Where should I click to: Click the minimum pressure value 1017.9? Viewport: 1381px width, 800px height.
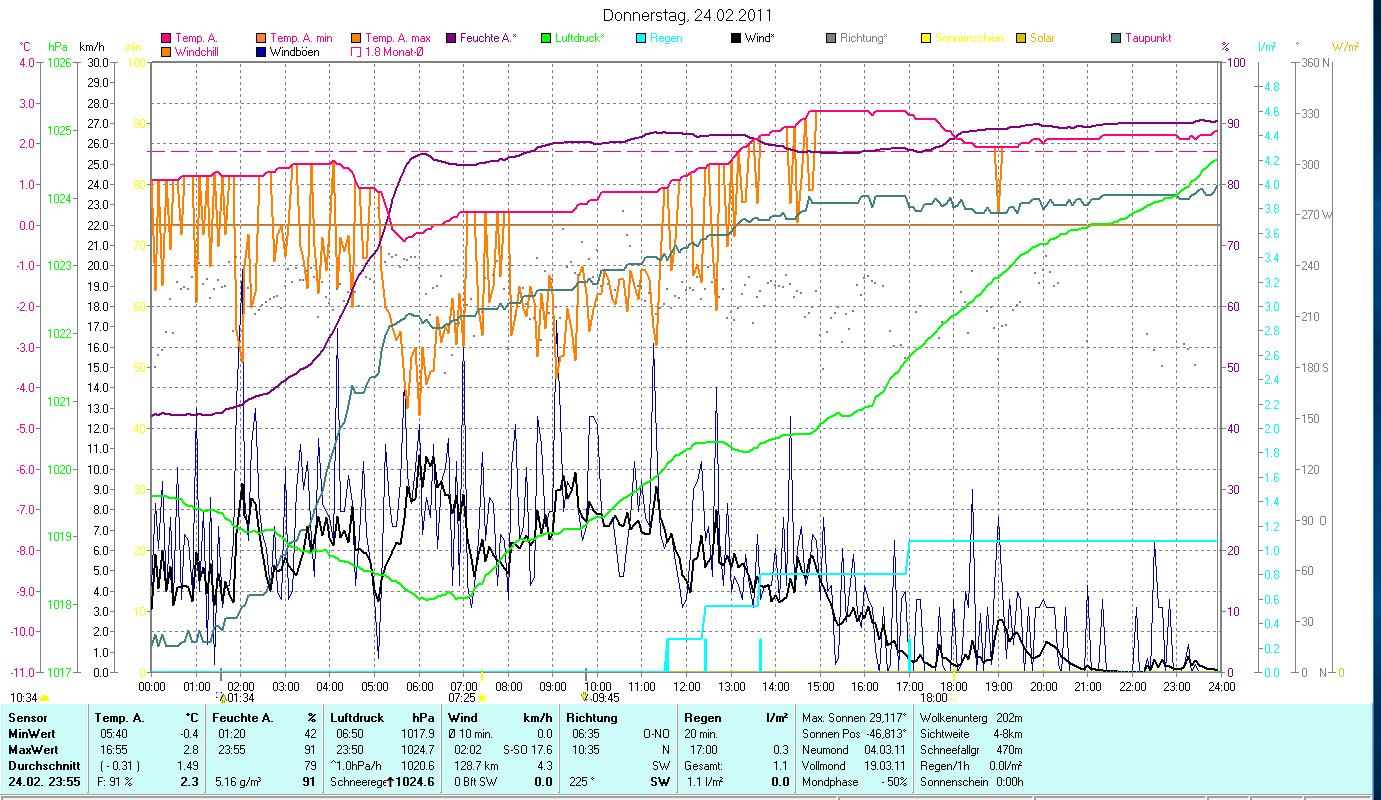416,734
